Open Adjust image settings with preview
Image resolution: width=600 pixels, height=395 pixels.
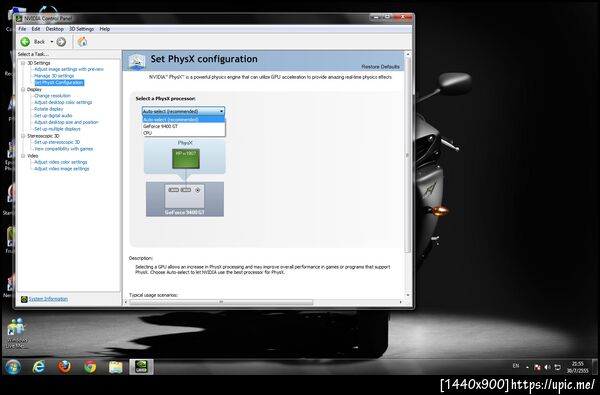pos(69,69)
